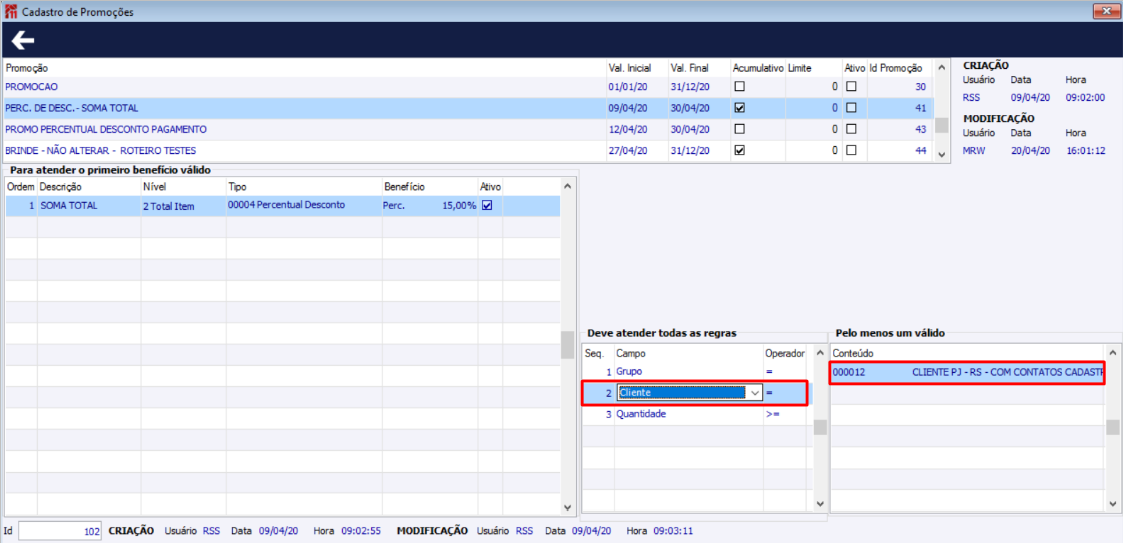The height and width of the screenshot is (543, 1123).
Task: Click scroll-down arrow of rules grid
Action: pyautogui.click(x=819, y=504)
